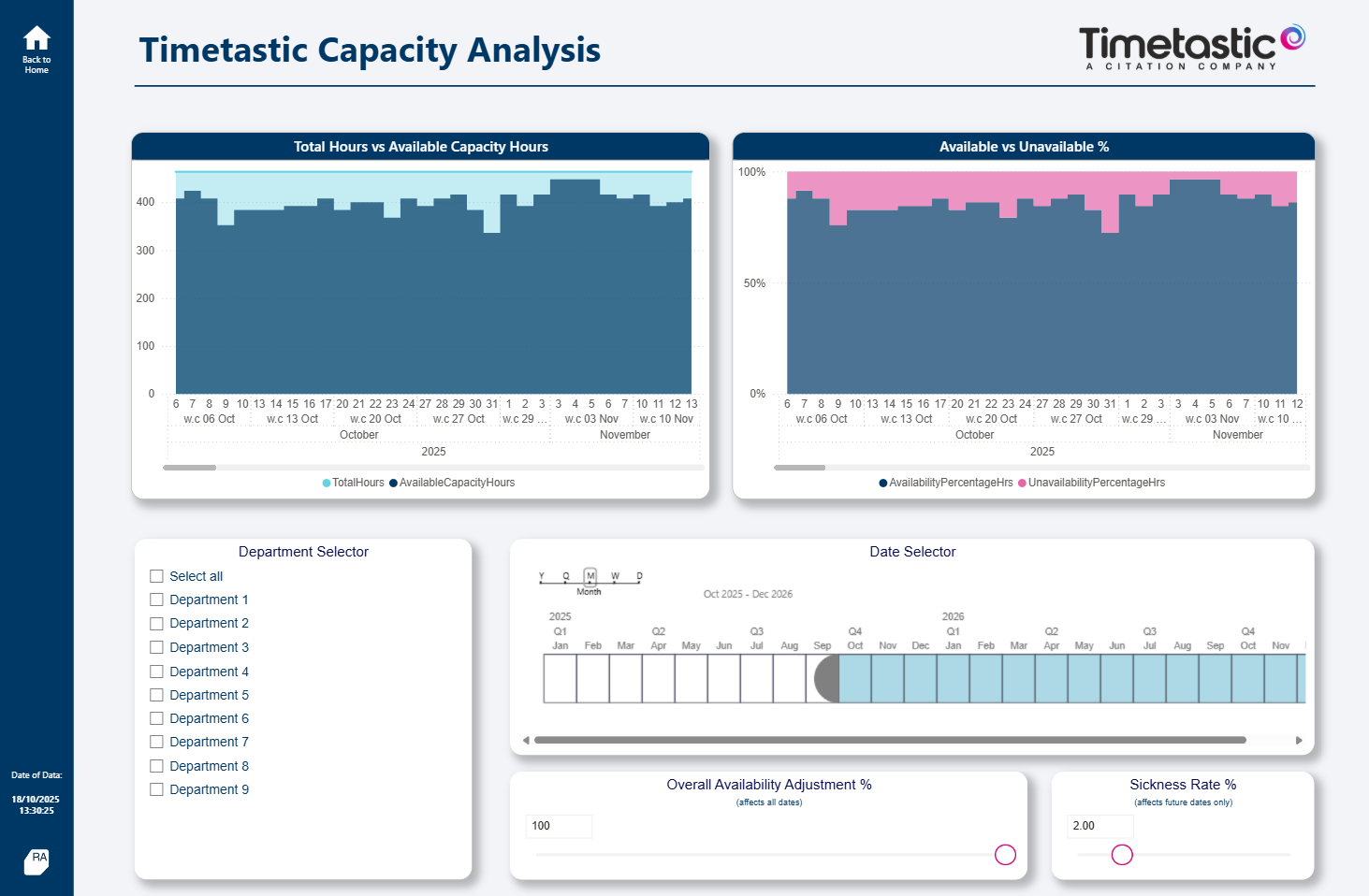Tick the Select all checkbox
The width and height of the screenshot is (1369, 896).
click(156, 576)
